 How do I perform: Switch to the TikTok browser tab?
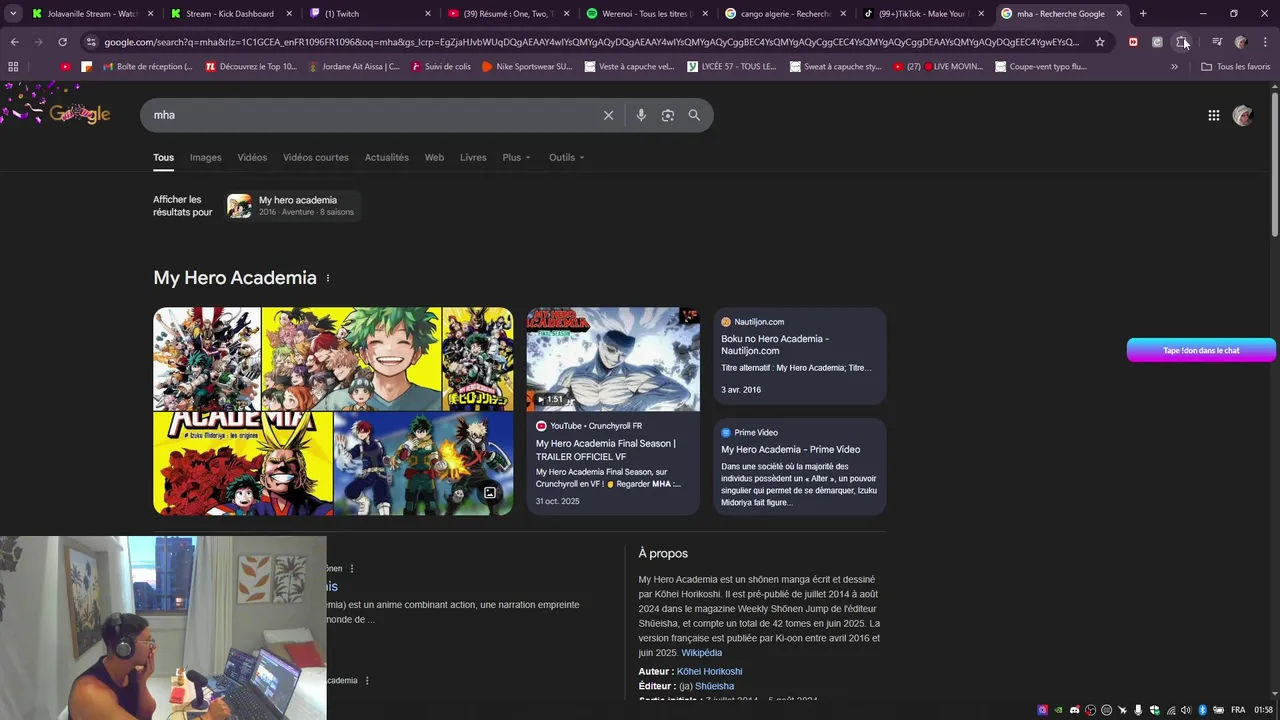click(x=924, y=14)
